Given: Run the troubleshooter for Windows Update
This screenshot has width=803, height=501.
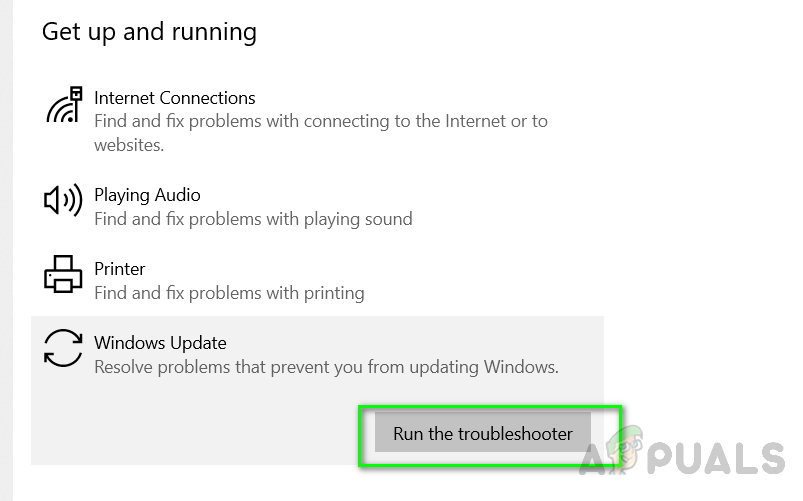Looking at the screenshot, I should click(x=482, y=434).
